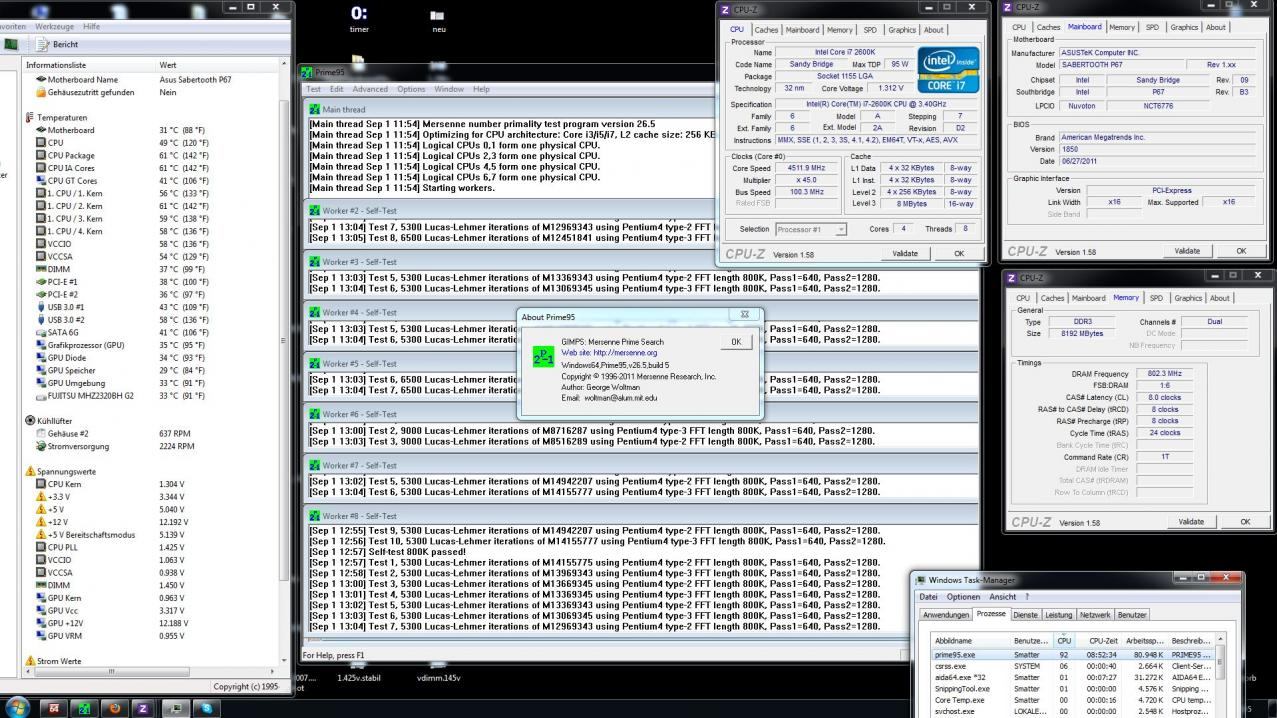Click OK in the About Prime95 dialog
Viewport: 1277px width, 718px height.
[736, 342]
